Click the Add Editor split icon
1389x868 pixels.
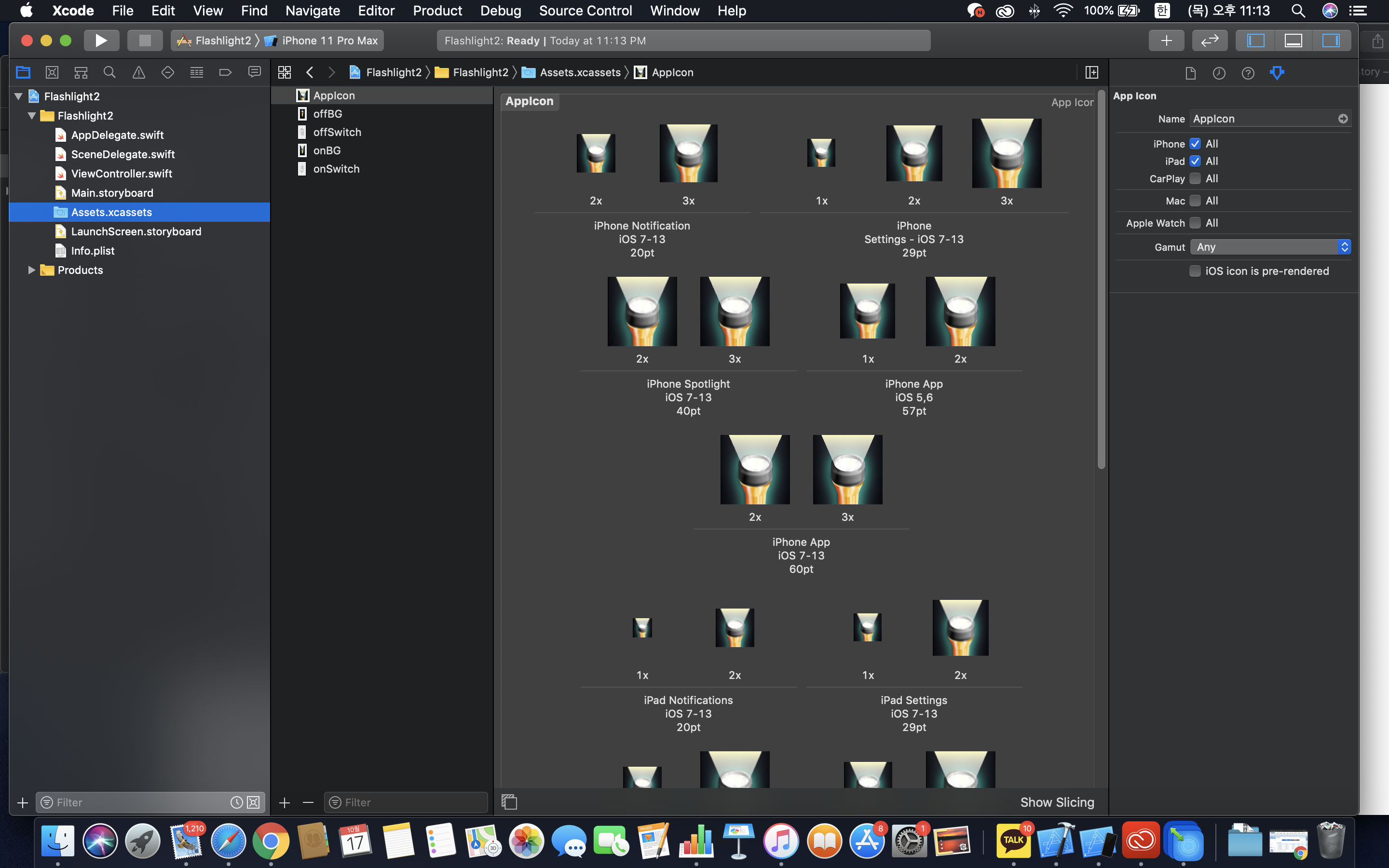pyautogui.click(x=1092, y=72)
